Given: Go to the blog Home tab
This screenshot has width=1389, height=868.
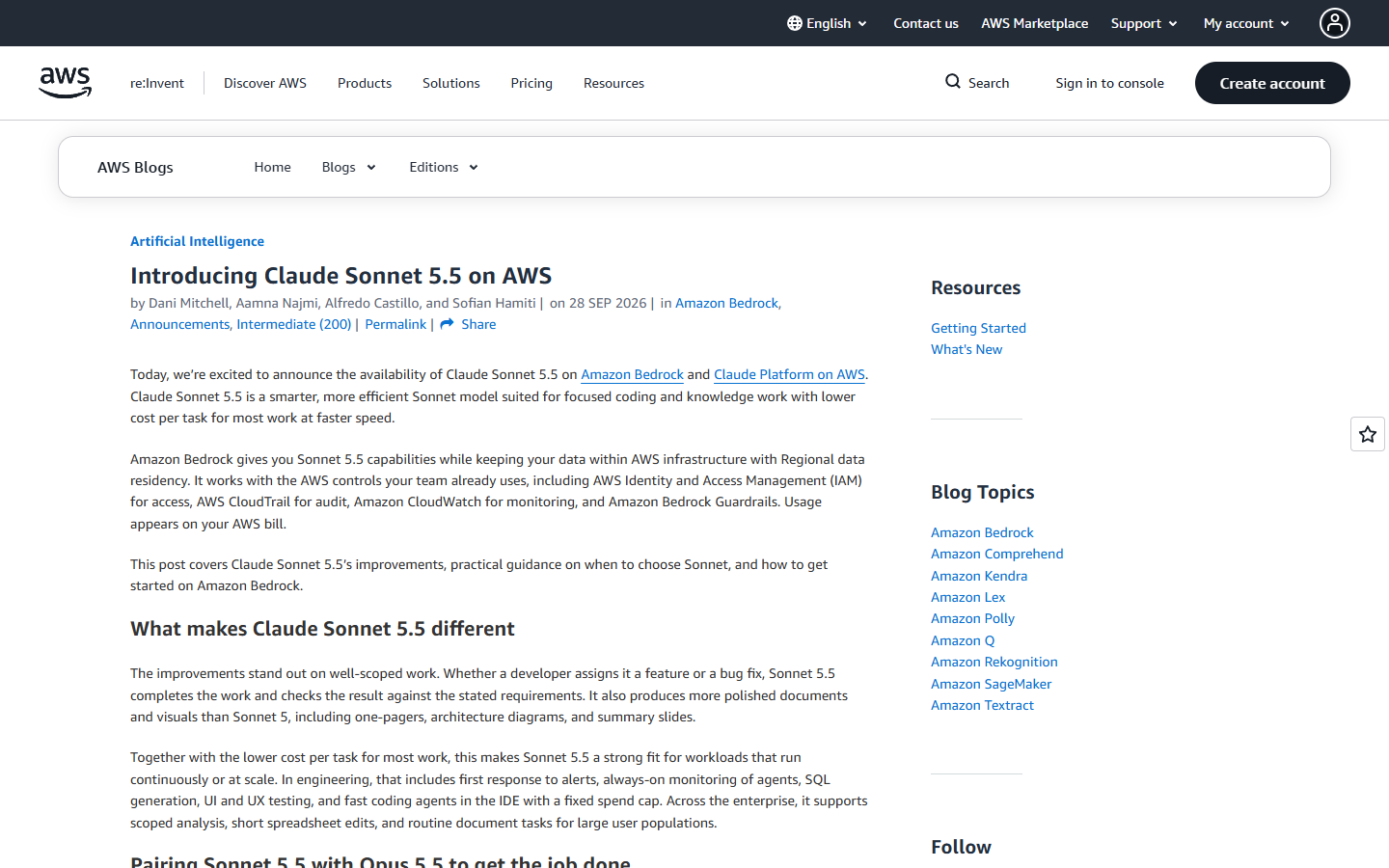Looking at the screenshot, I should point(273,167).
